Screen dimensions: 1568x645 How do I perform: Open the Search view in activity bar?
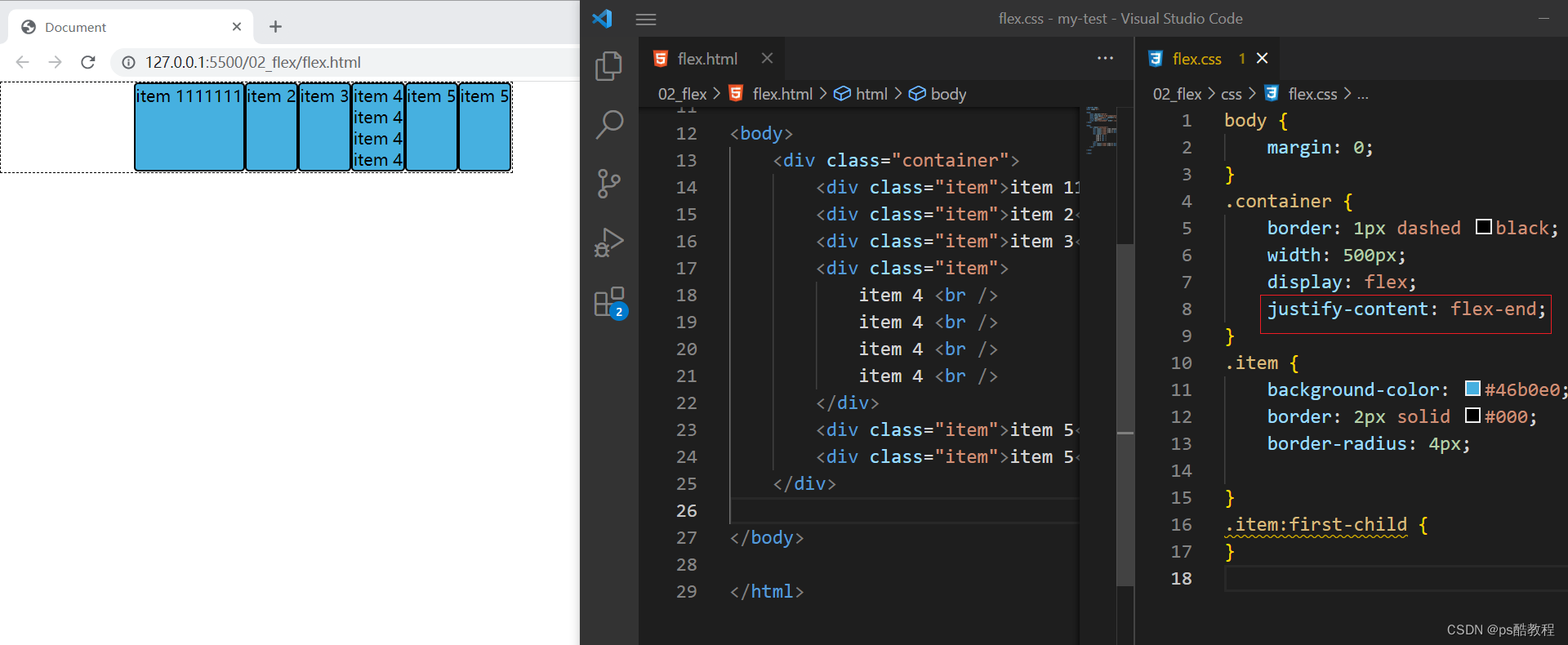pyautogui.click(x=608, y=125)
